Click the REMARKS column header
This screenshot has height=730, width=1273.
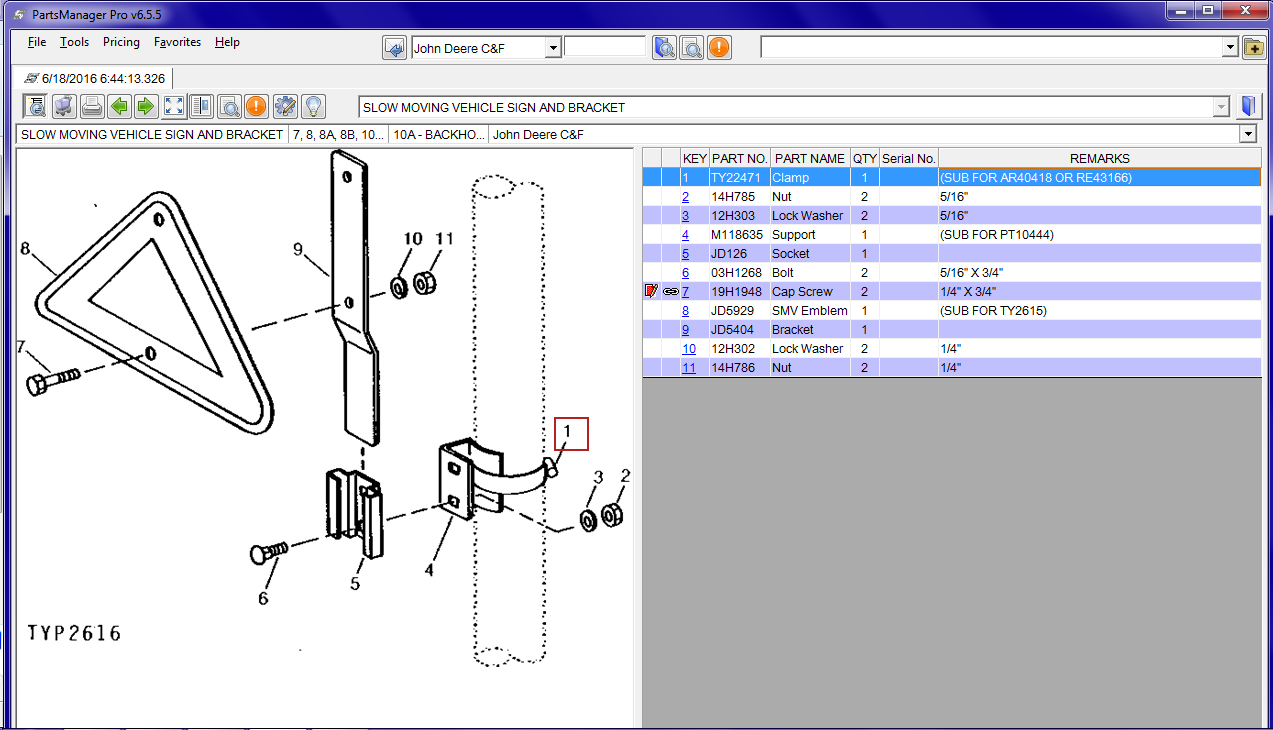pyautogui.click(x=1100, y=158)
